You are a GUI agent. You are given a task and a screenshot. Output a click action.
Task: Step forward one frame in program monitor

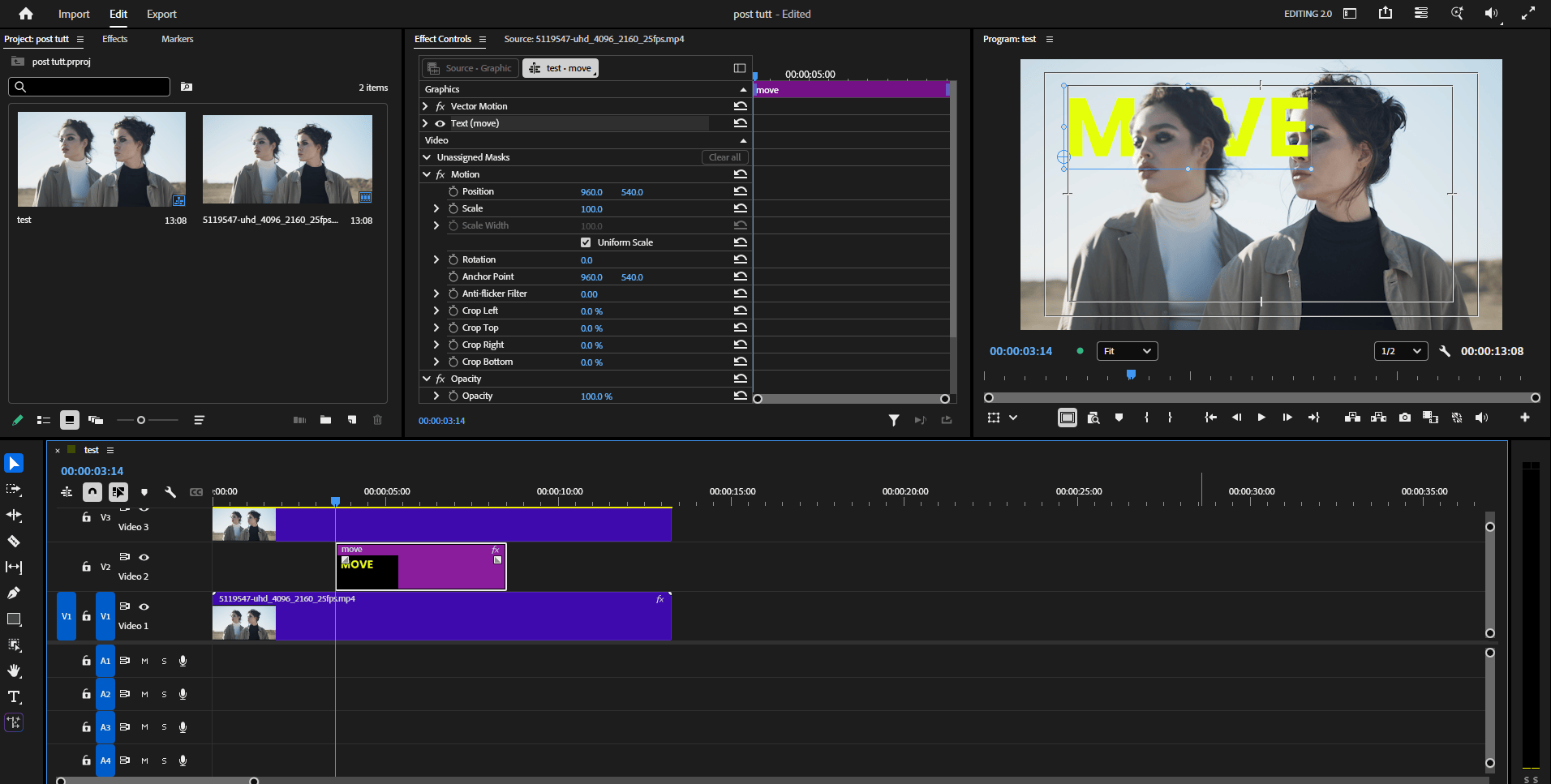tap(1287, 418)
